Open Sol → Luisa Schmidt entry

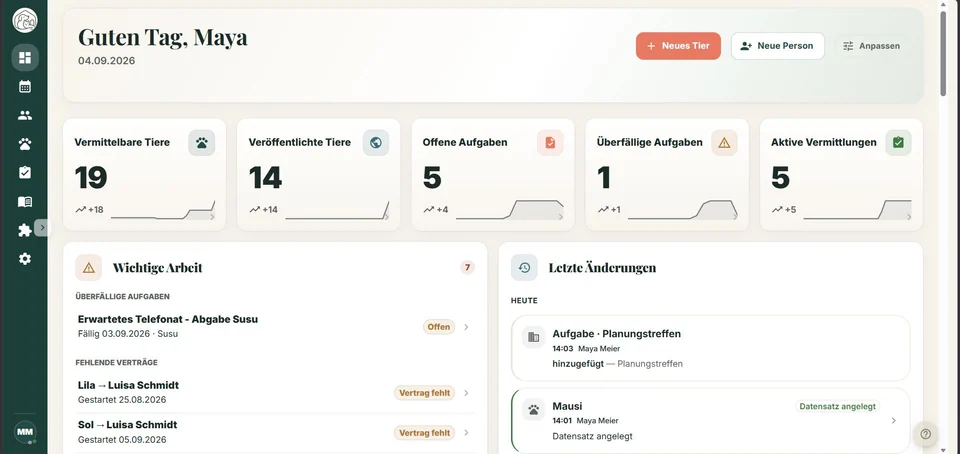pyautogui.click(x=275, y=433)
